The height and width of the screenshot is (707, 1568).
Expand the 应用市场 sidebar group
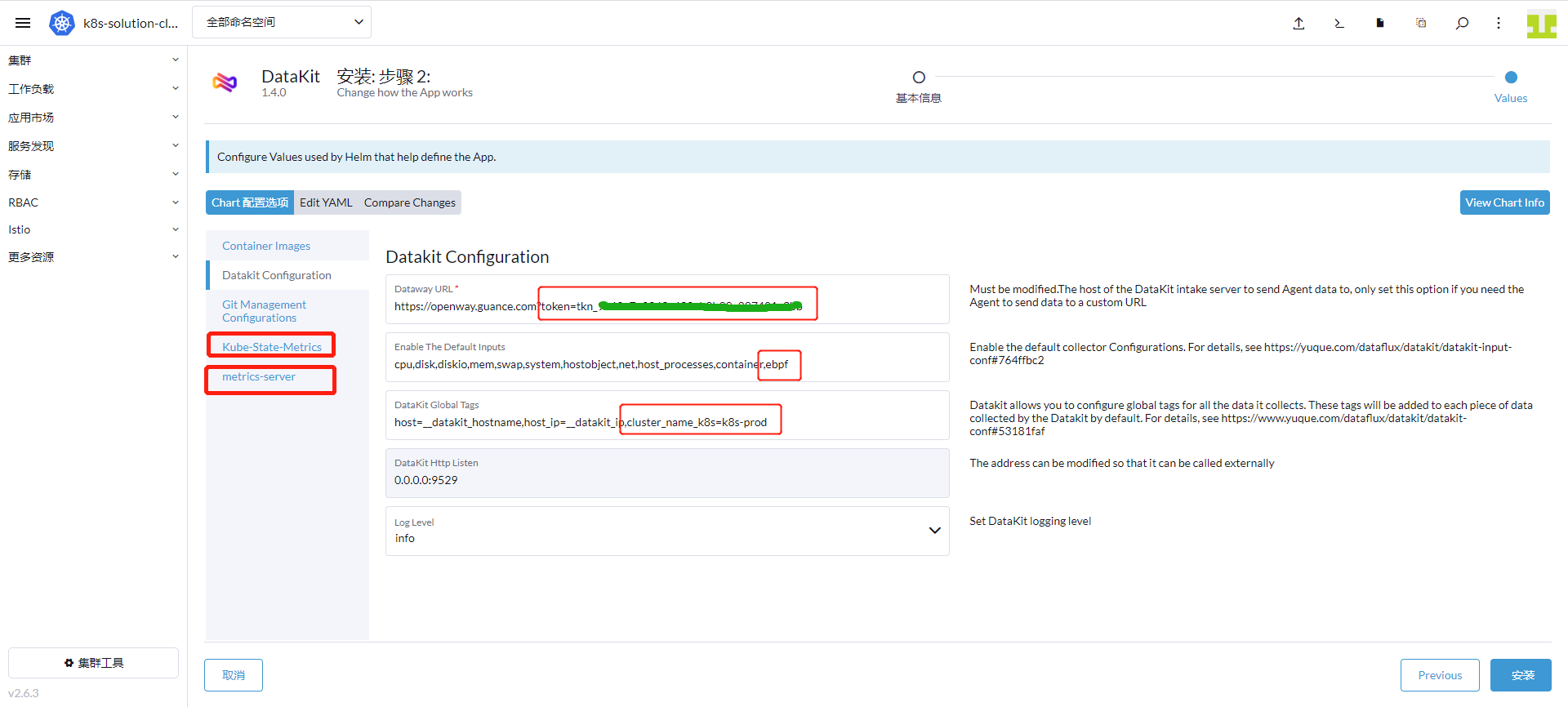93,118
